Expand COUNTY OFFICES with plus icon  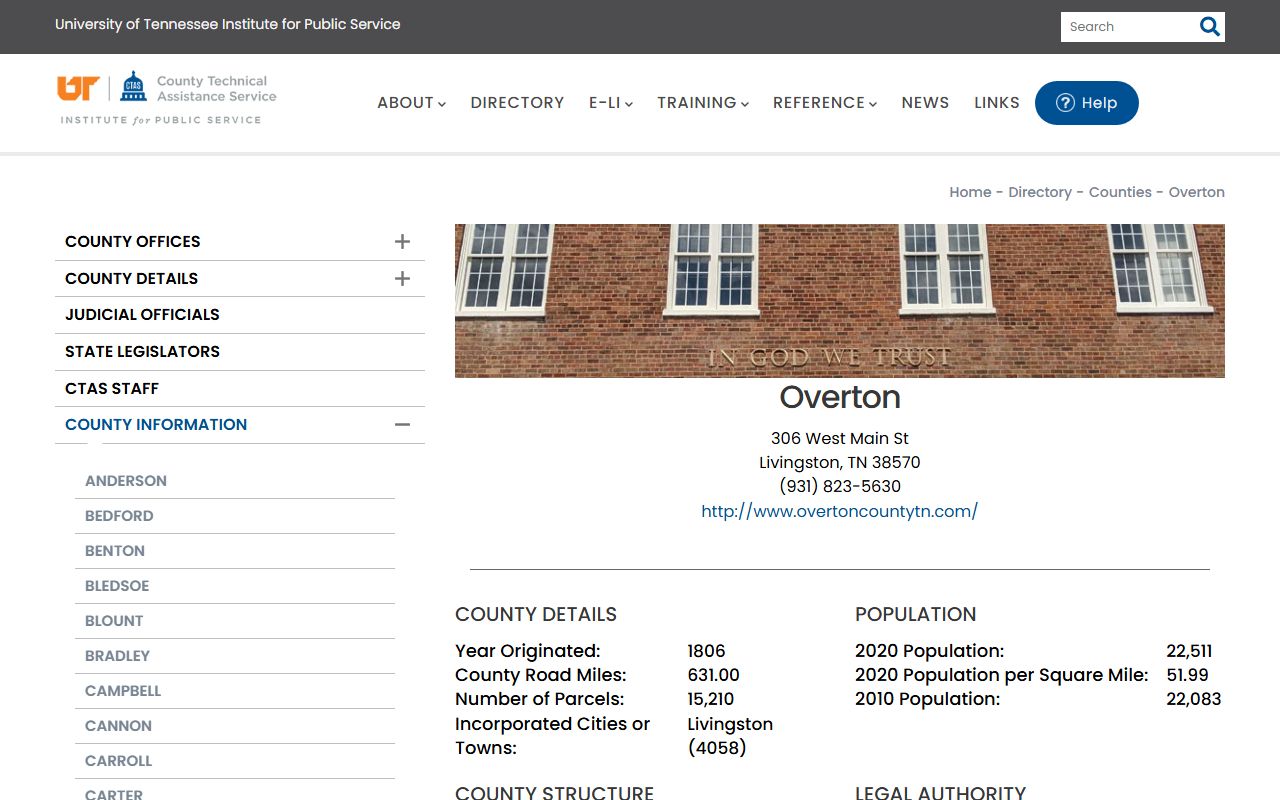pos(402,242)
